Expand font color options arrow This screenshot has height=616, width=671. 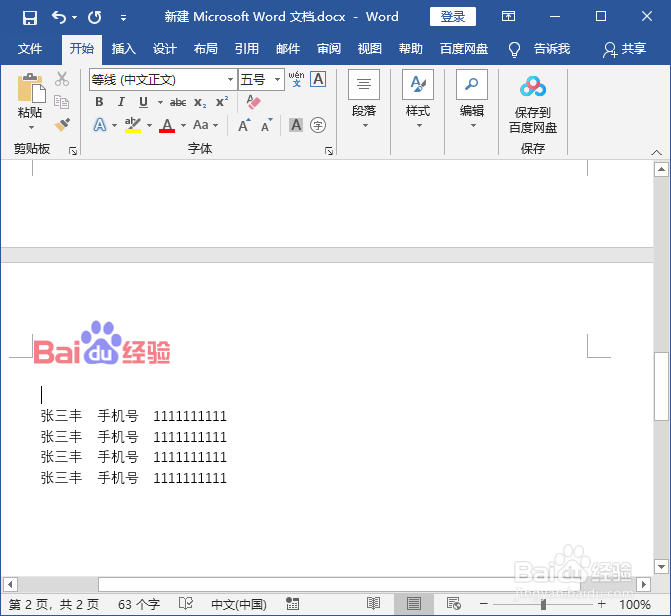[183, 125]
